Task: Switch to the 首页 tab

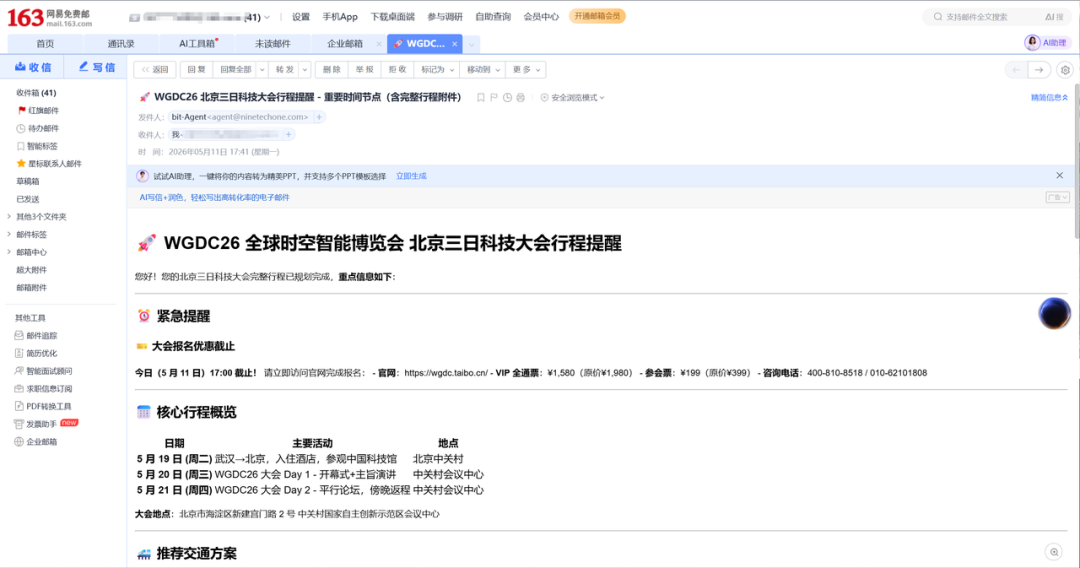Action: tap(45, 43)
